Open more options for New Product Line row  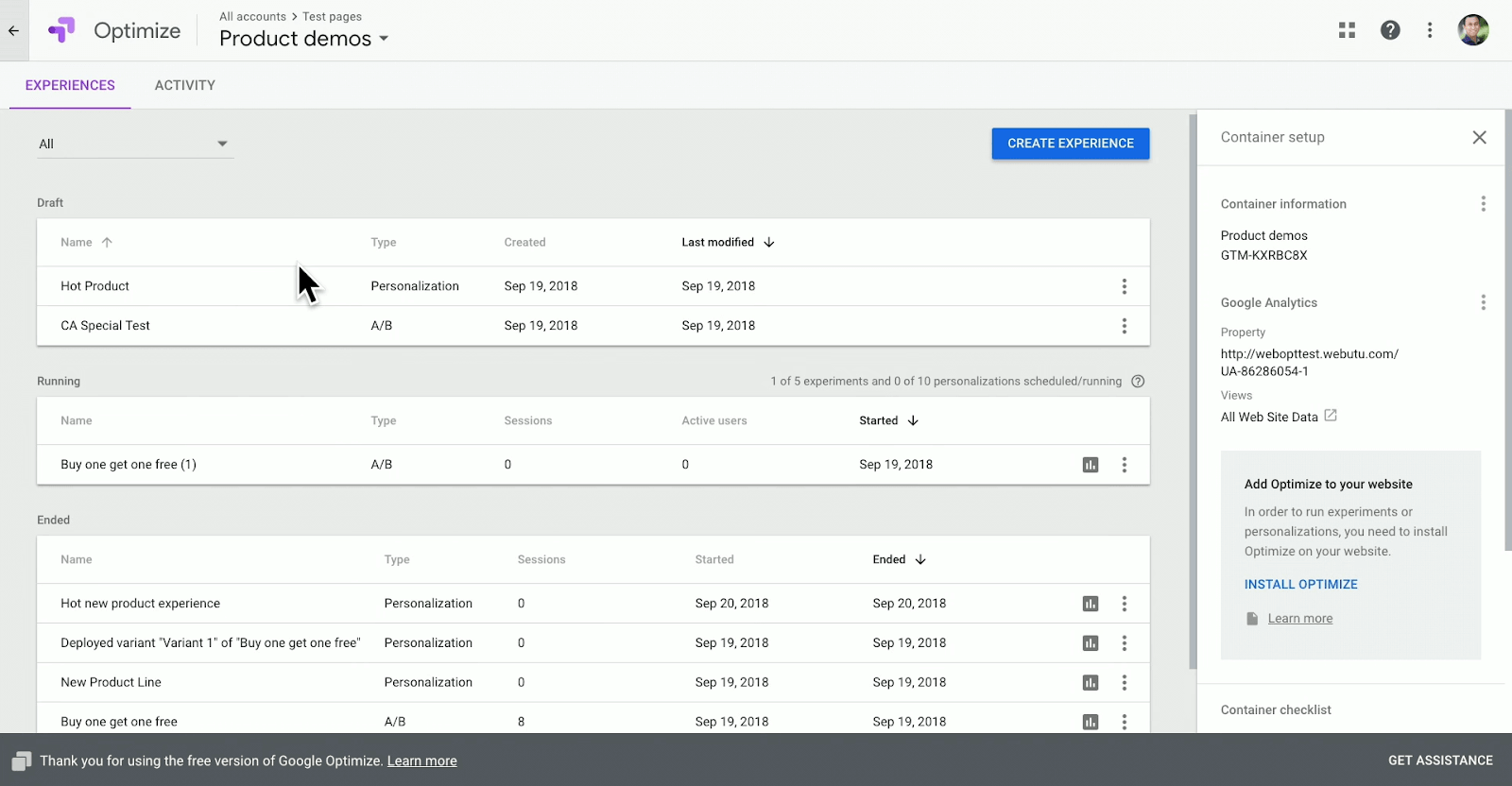[1124, 683]
